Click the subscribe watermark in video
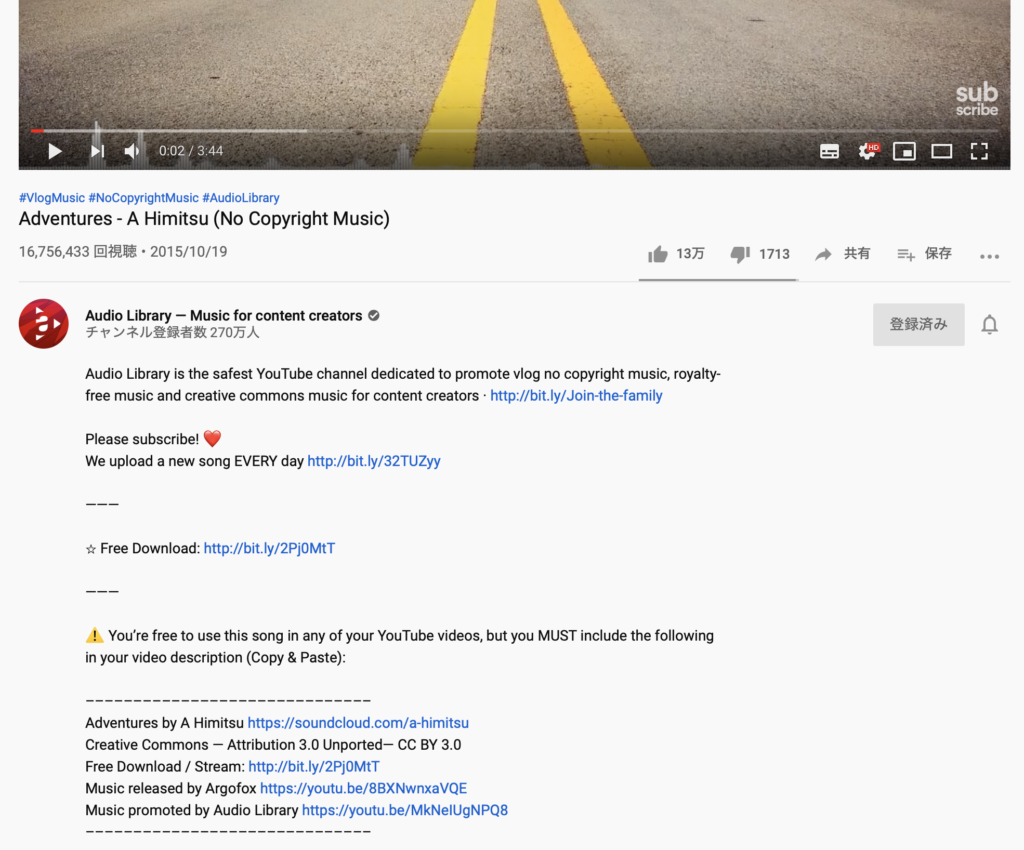The width and height of the screenshot is (1024, 850). (x=976, y=100)
